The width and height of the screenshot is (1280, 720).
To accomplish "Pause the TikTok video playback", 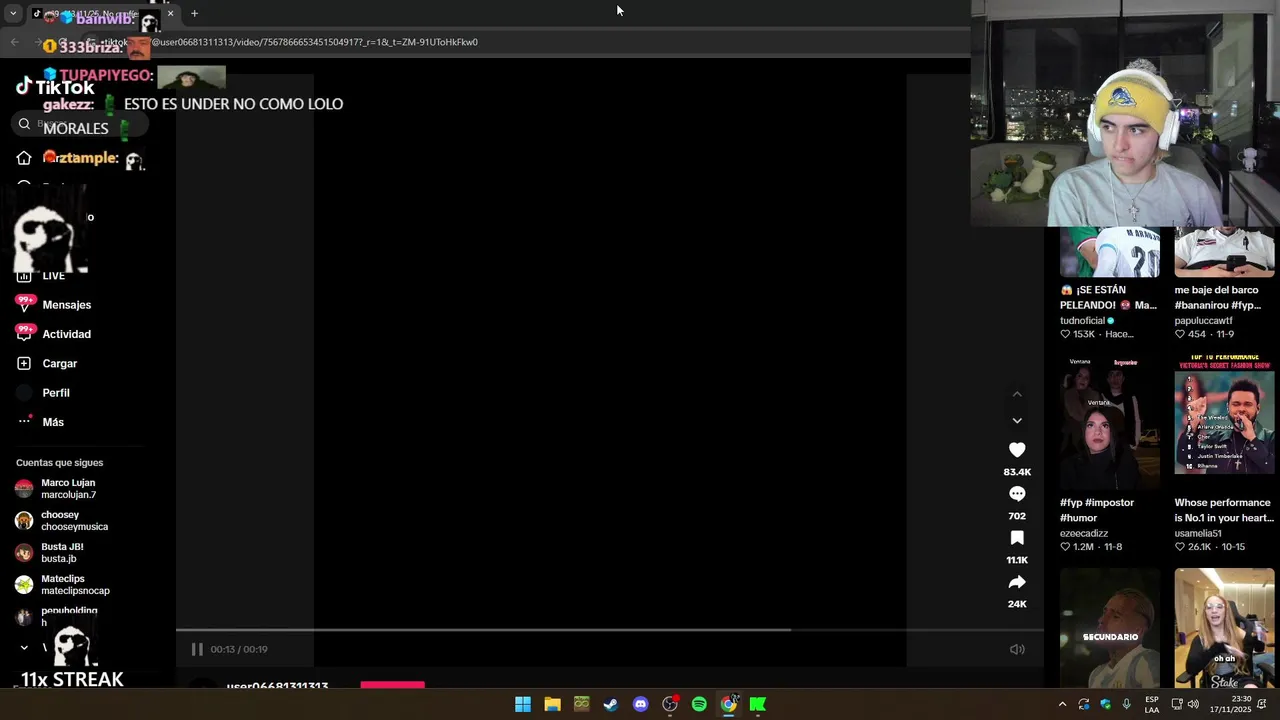I will (x=197, y=649).
